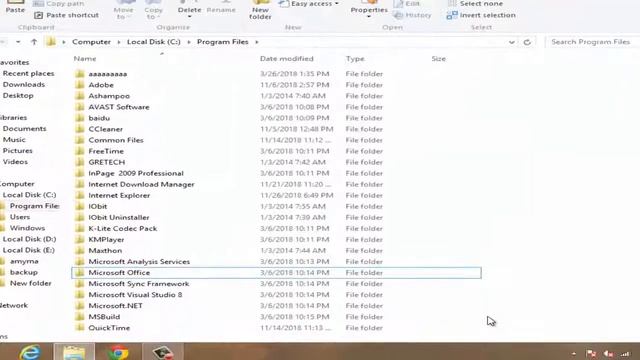640x360 pixels.
Task: Select the InPage 2009 Professional folder
Action: click(136, 173)
